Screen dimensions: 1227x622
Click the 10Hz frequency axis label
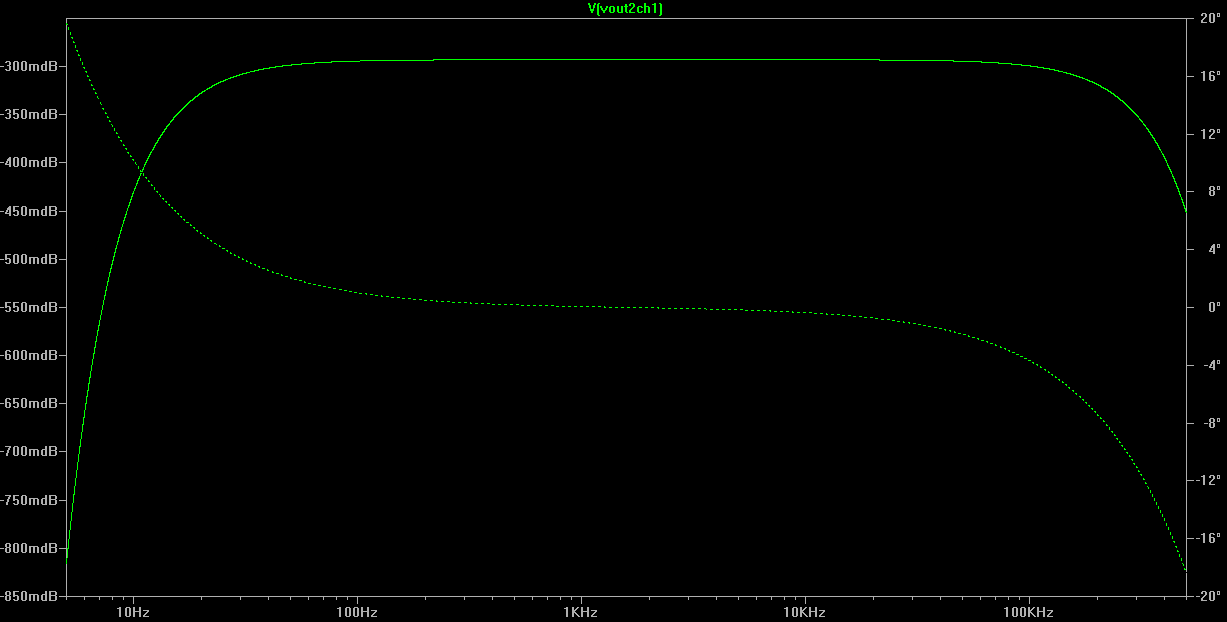point(132,611)
